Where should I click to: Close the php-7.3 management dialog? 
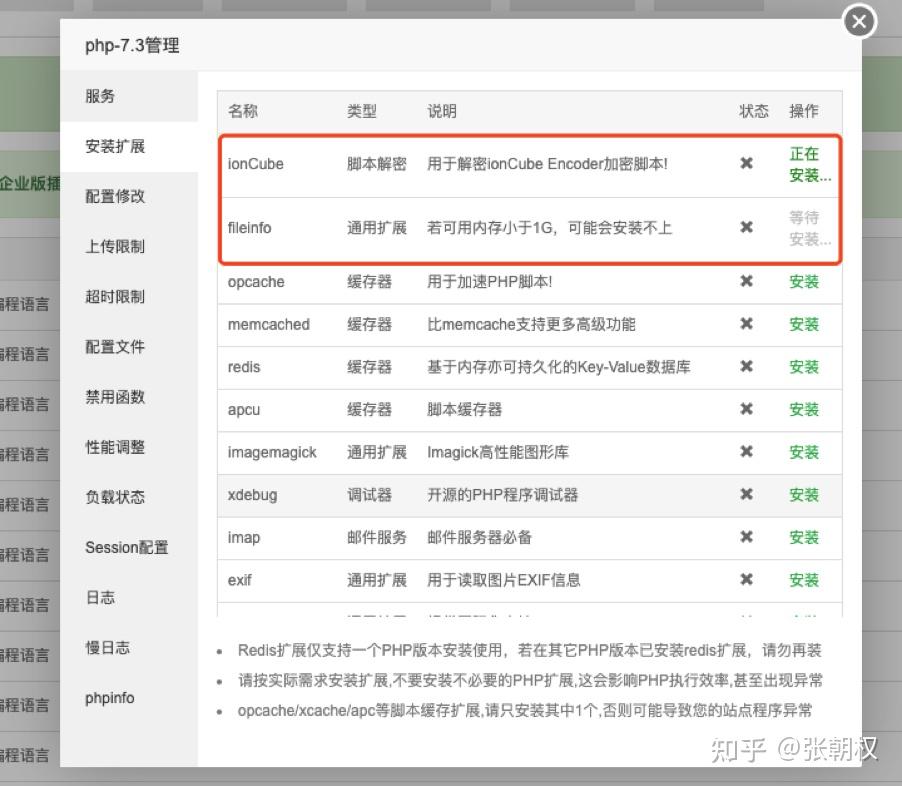(858, 21)
